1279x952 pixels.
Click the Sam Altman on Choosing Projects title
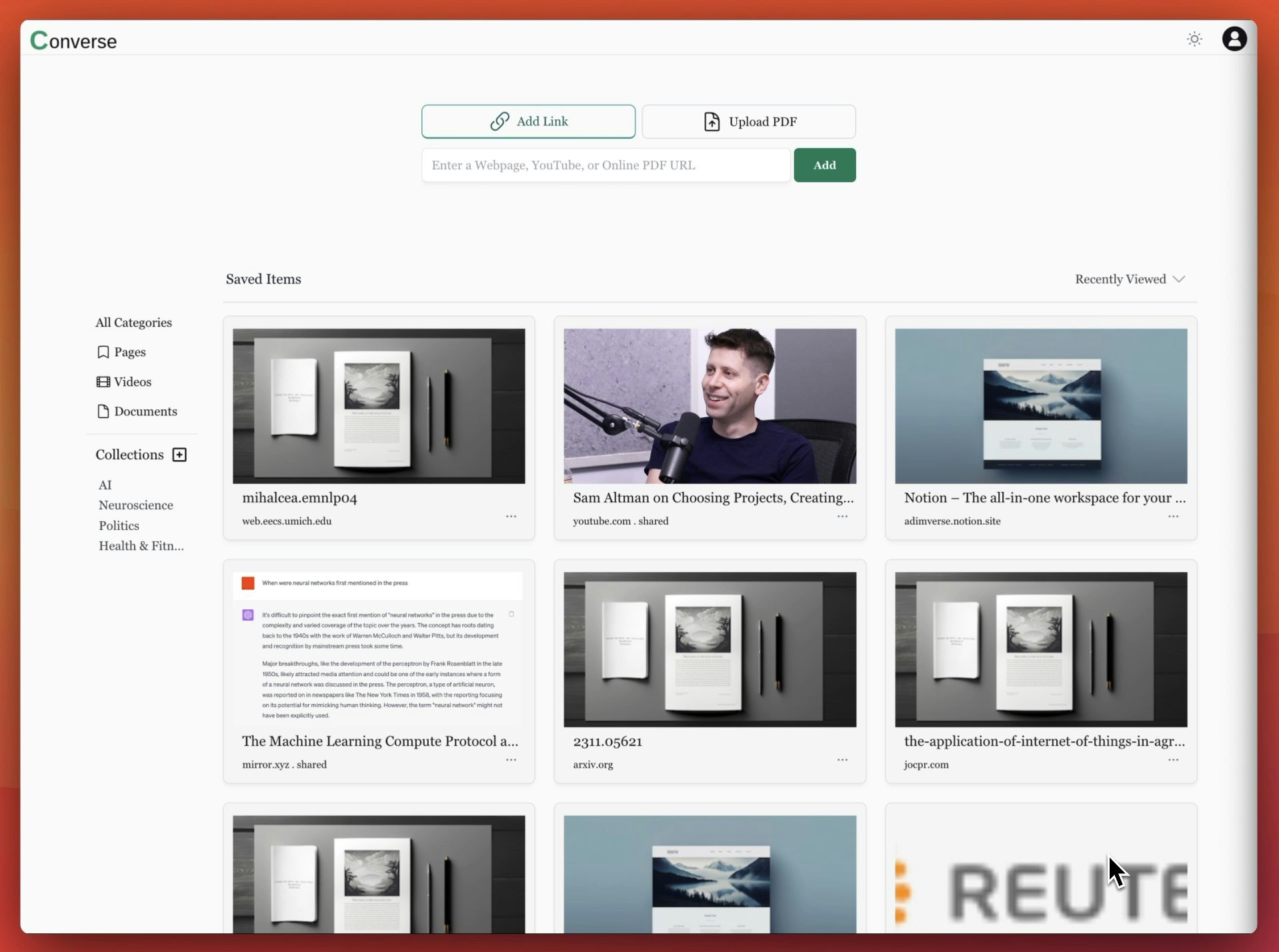tap(713, 498)
